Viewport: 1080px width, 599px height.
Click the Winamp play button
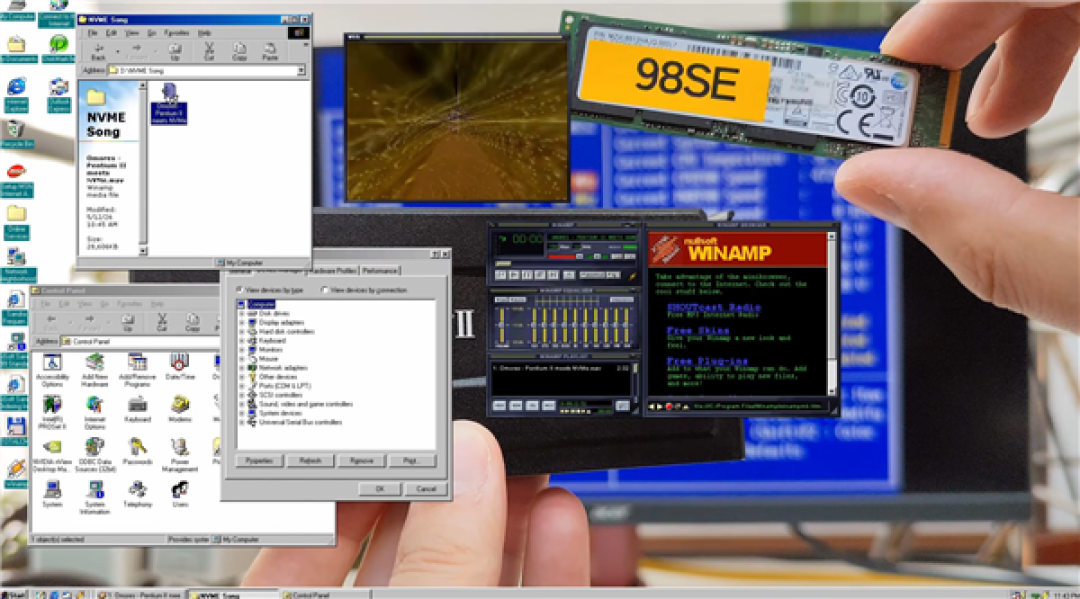[514, 275]
